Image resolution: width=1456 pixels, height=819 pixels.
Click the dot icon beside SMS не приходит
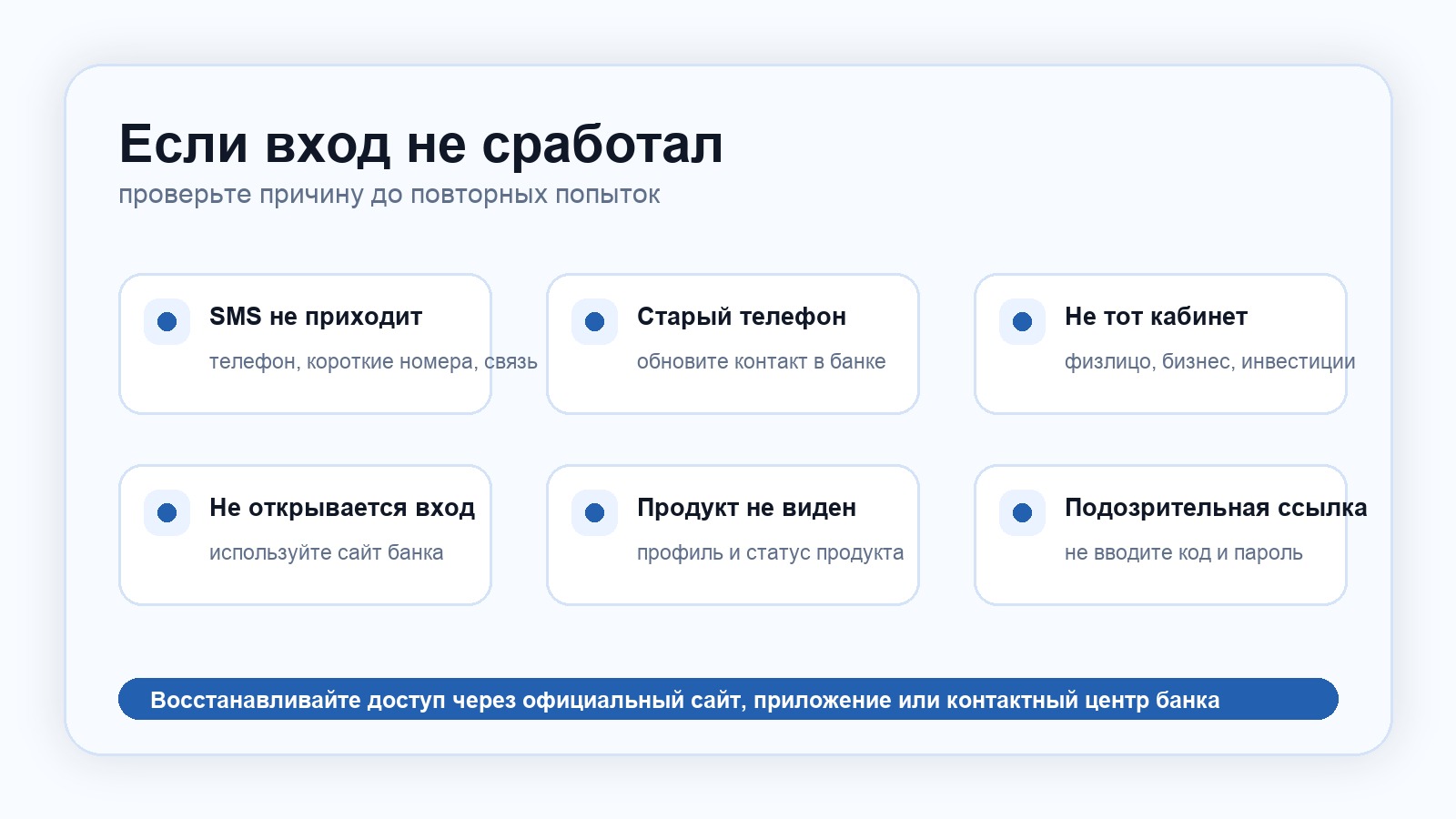click(167, 321)
